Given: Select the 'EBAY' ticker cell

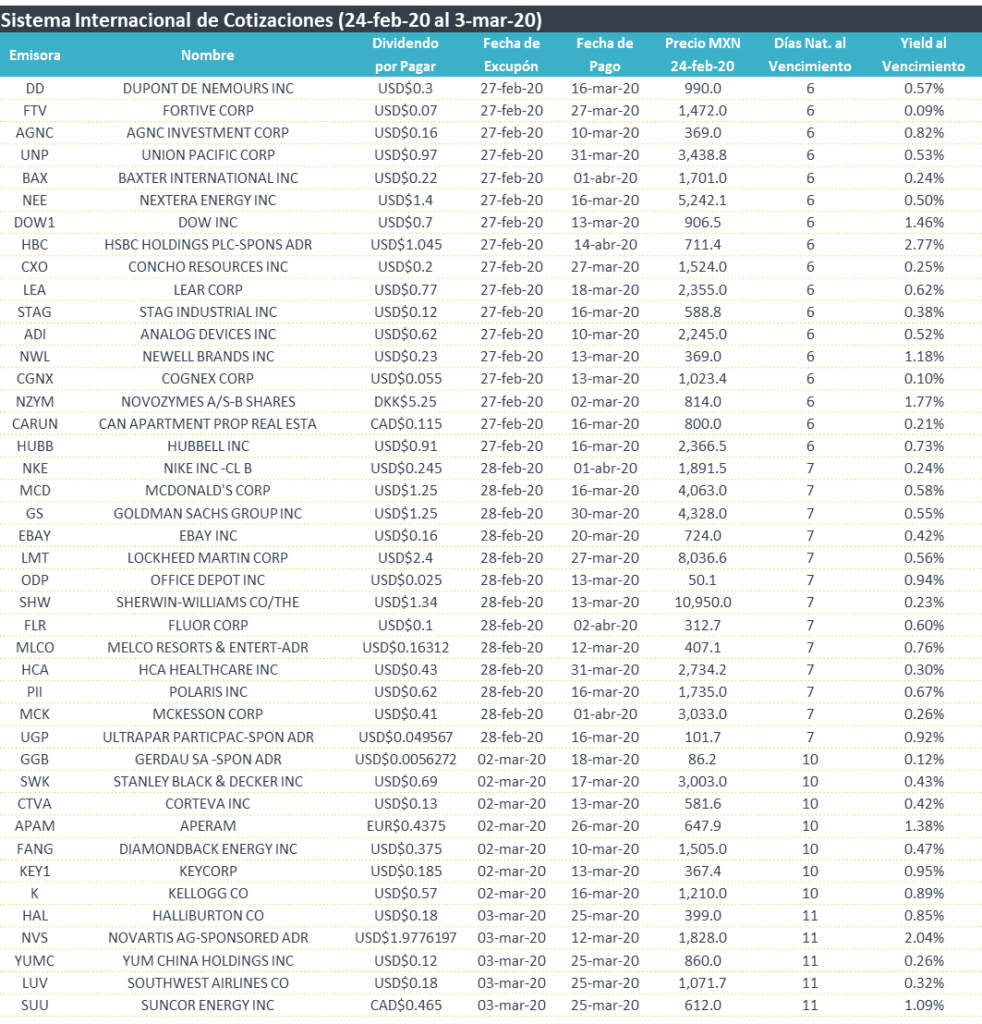Looking at the screenshot, I should coord(35,536).
